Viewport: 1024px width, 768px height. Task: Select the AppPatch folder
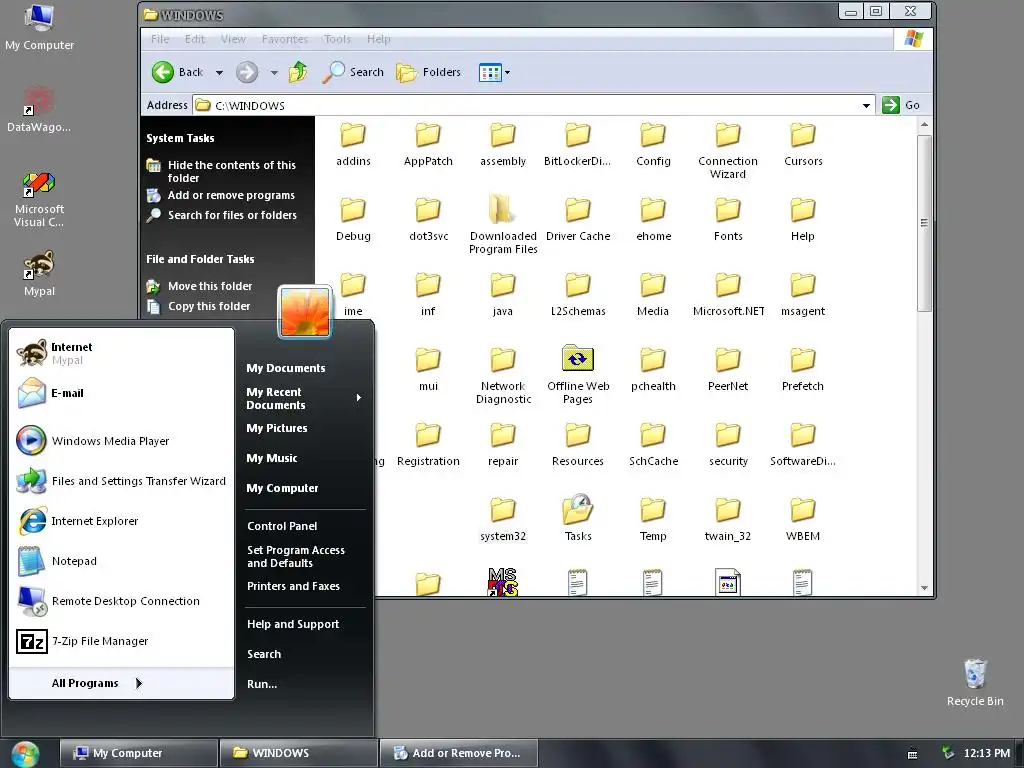pyautogui.click(x=428, y=144)
